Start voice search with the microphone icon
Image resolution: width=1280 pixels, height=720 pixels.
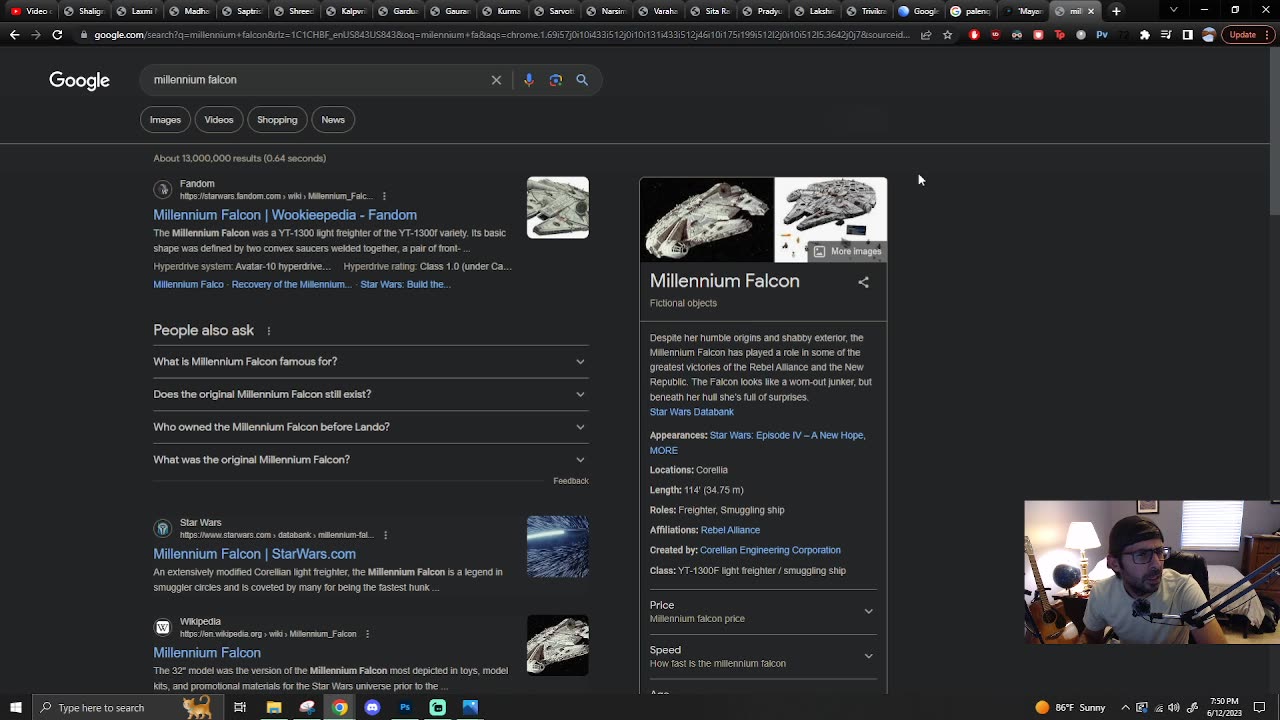(x=529, y=80)
